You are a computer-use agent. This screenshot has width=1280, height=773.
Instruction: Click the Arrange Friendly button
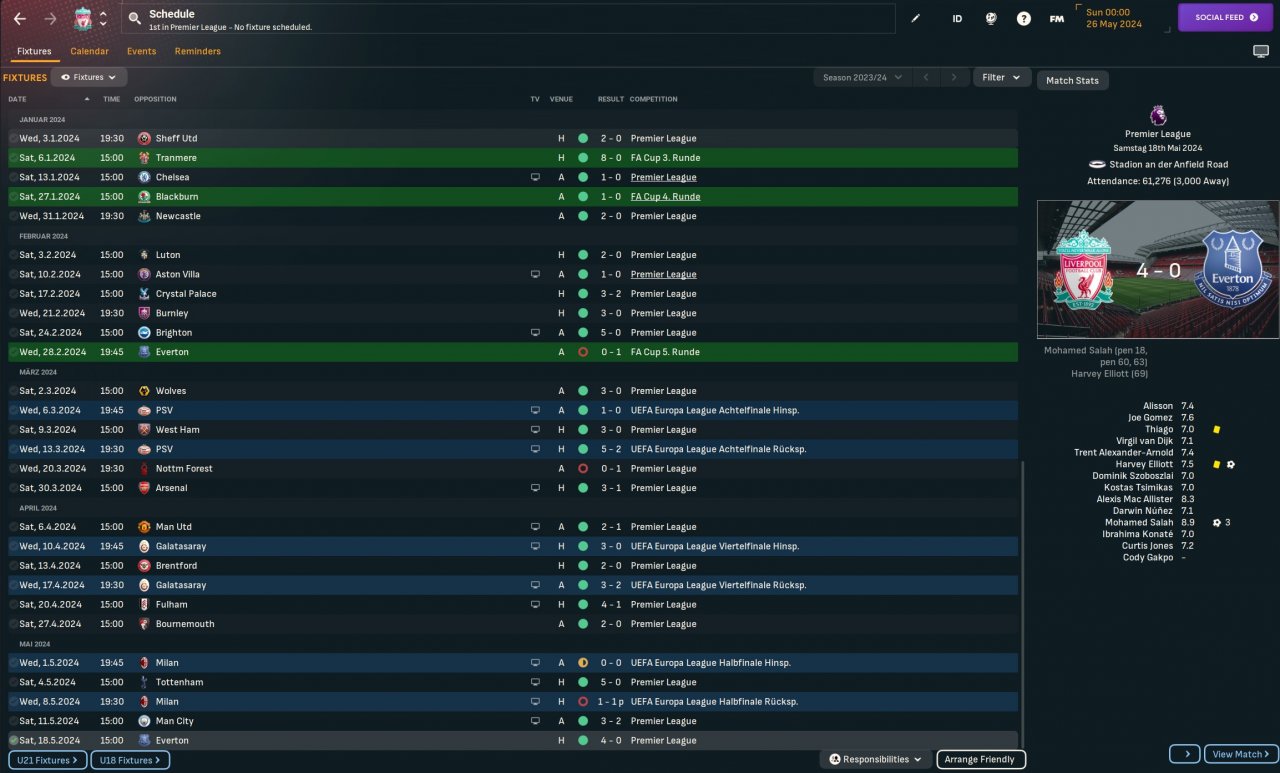tap(981, 760)
